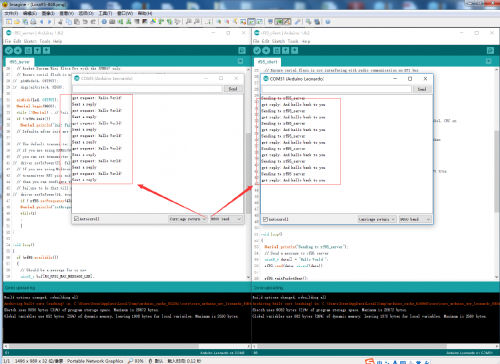Click the print icon in Imagine toolbar

coord(33,22)
